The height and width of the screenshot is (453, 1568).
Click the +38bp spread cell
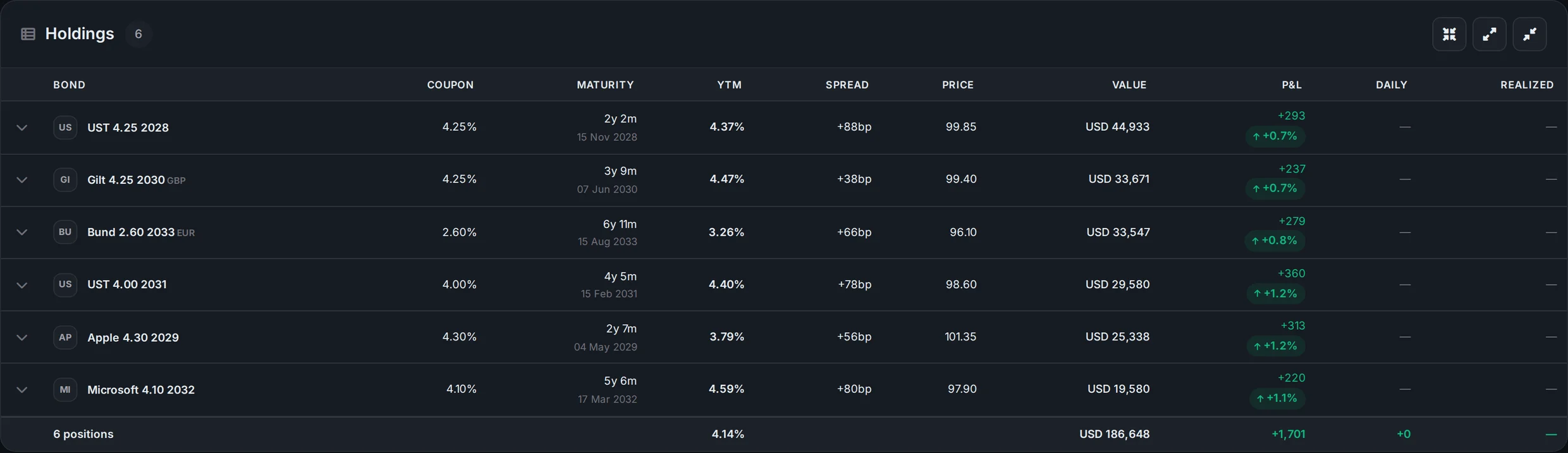point(854,179)
